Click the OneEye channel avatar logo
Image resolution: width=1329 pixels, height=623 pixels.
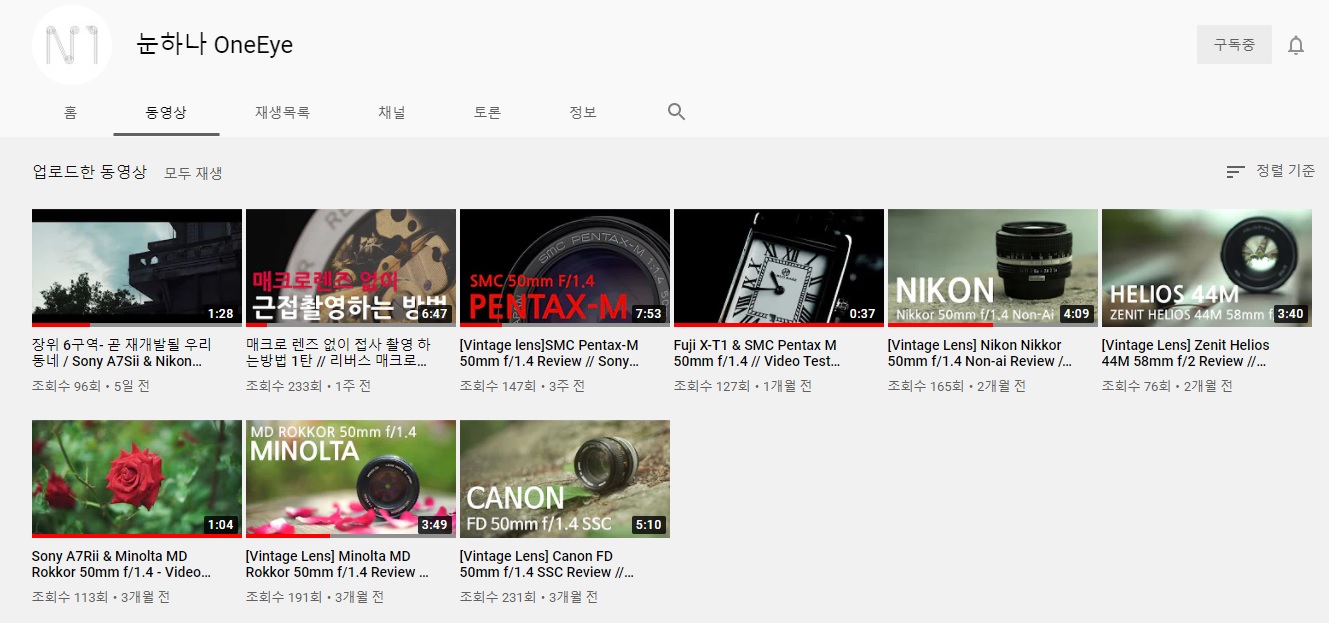[x=71, y=44]
